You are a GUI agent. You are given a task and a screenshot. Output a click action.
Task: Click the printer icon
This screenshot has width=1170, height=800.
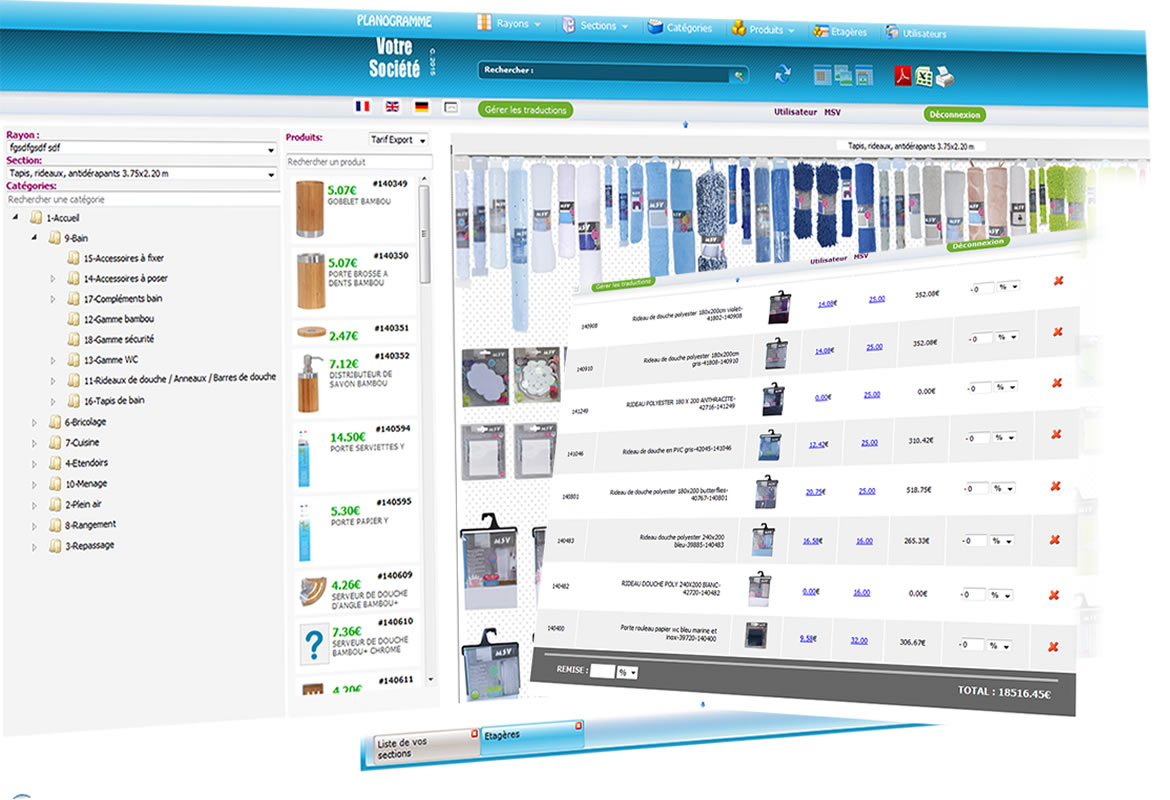point(945,76)
